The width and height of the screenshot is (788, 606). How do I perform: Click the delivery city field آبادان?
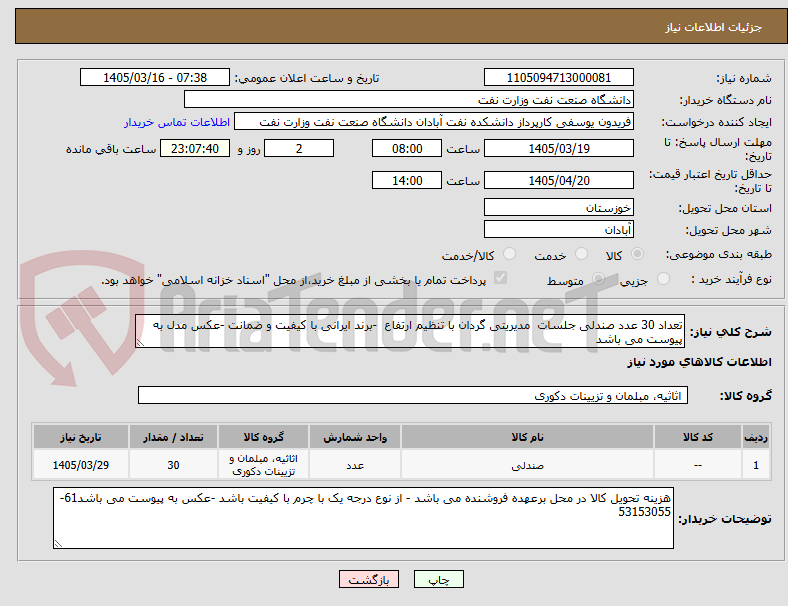(558, 229)
